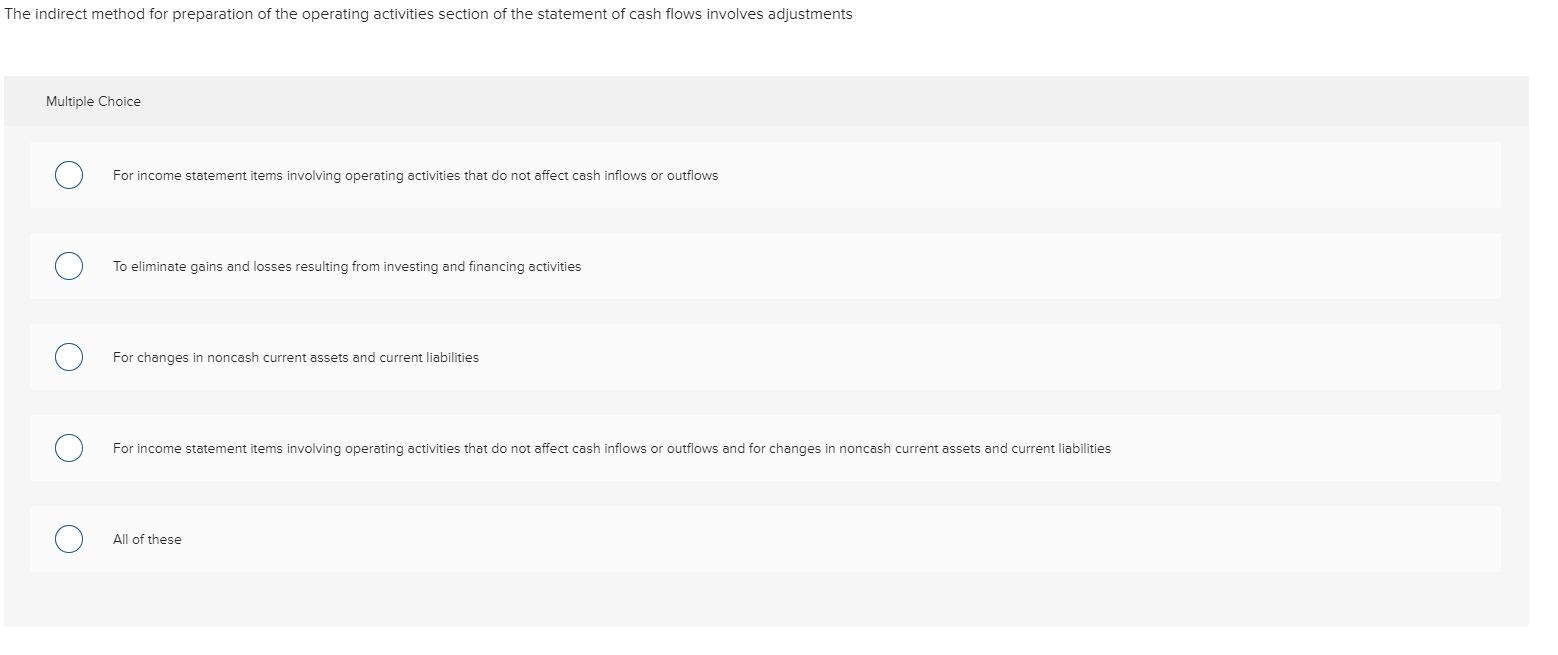Select the answer about noncash current liabilities changes
This screenshot has height=655, width=1558.
click(x=296, y=357)
